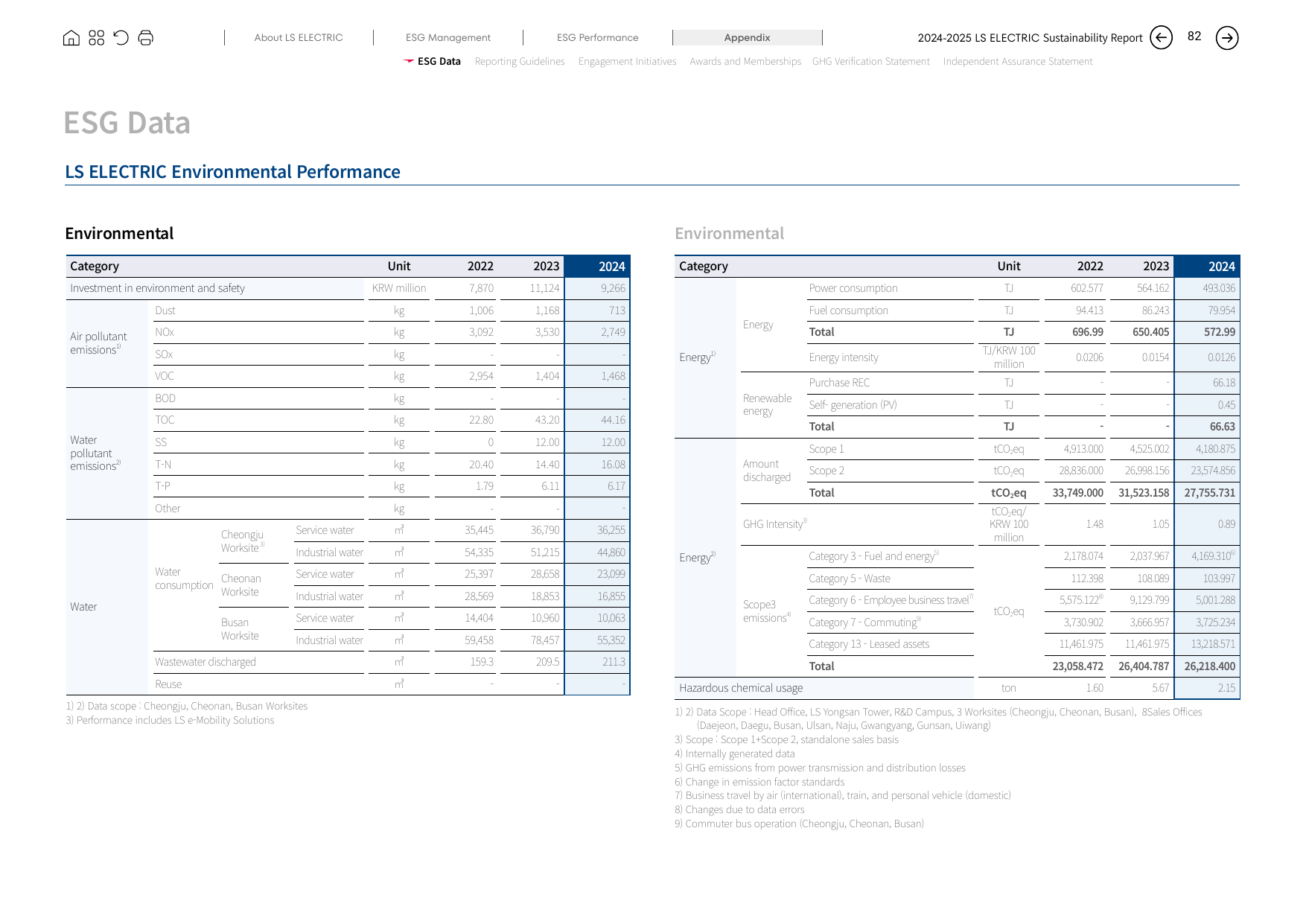Click the 2024 column header in left table

tap(597, 267)
